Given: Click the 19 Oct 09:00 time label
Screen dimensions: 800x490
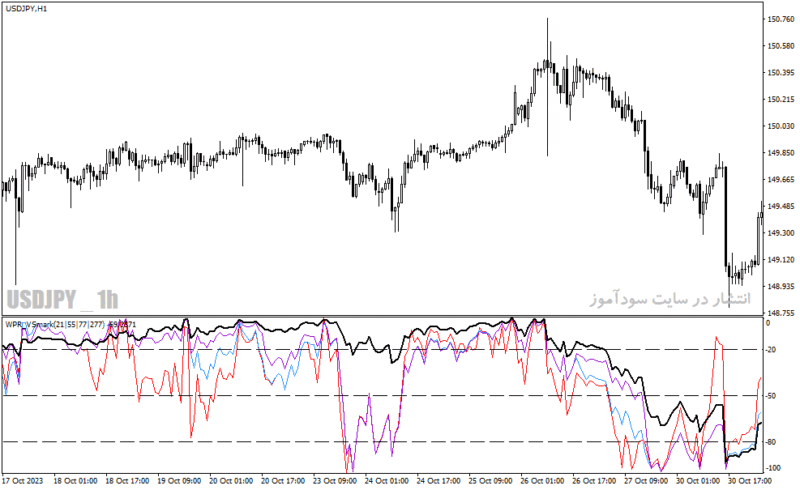Looking at the screenshot, I should pos(179,481).
